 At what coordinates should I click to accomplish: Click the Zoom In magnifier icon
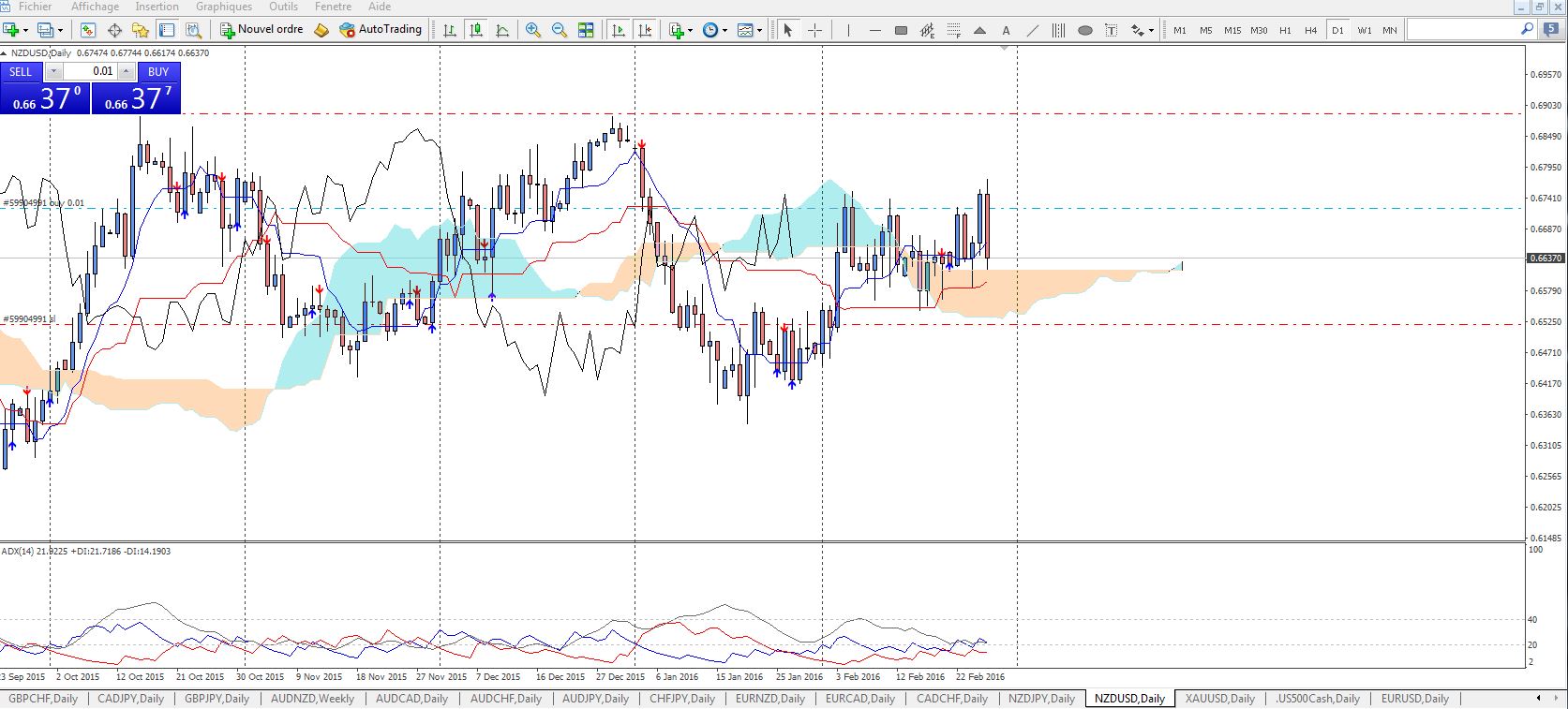[x=533, y=30]
